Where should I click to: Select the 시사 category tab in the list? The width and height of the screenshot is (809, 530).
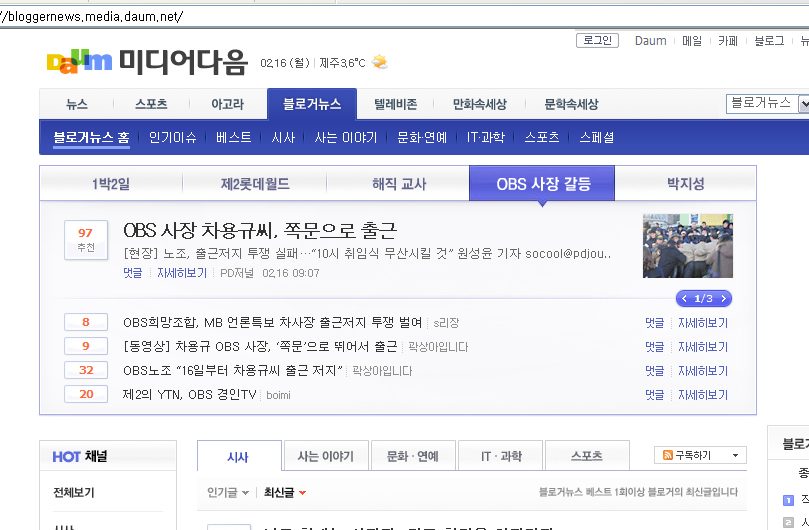coord(238,456)
